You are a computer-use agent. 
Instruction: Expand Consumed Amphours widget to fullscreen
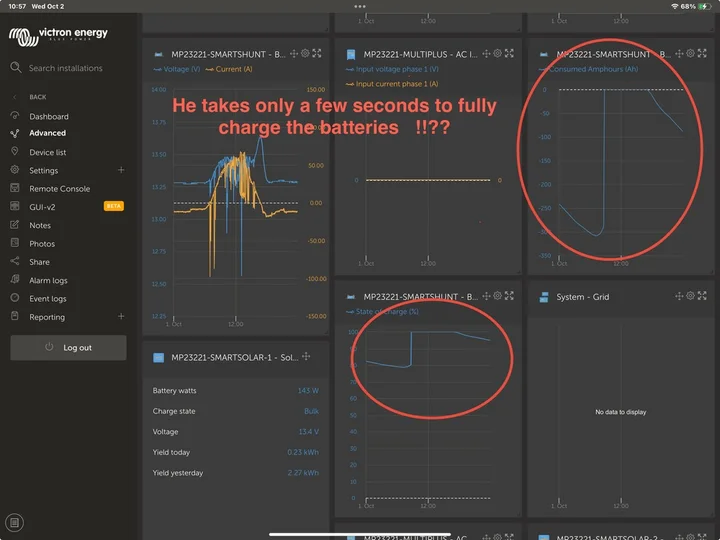[702, 53]
